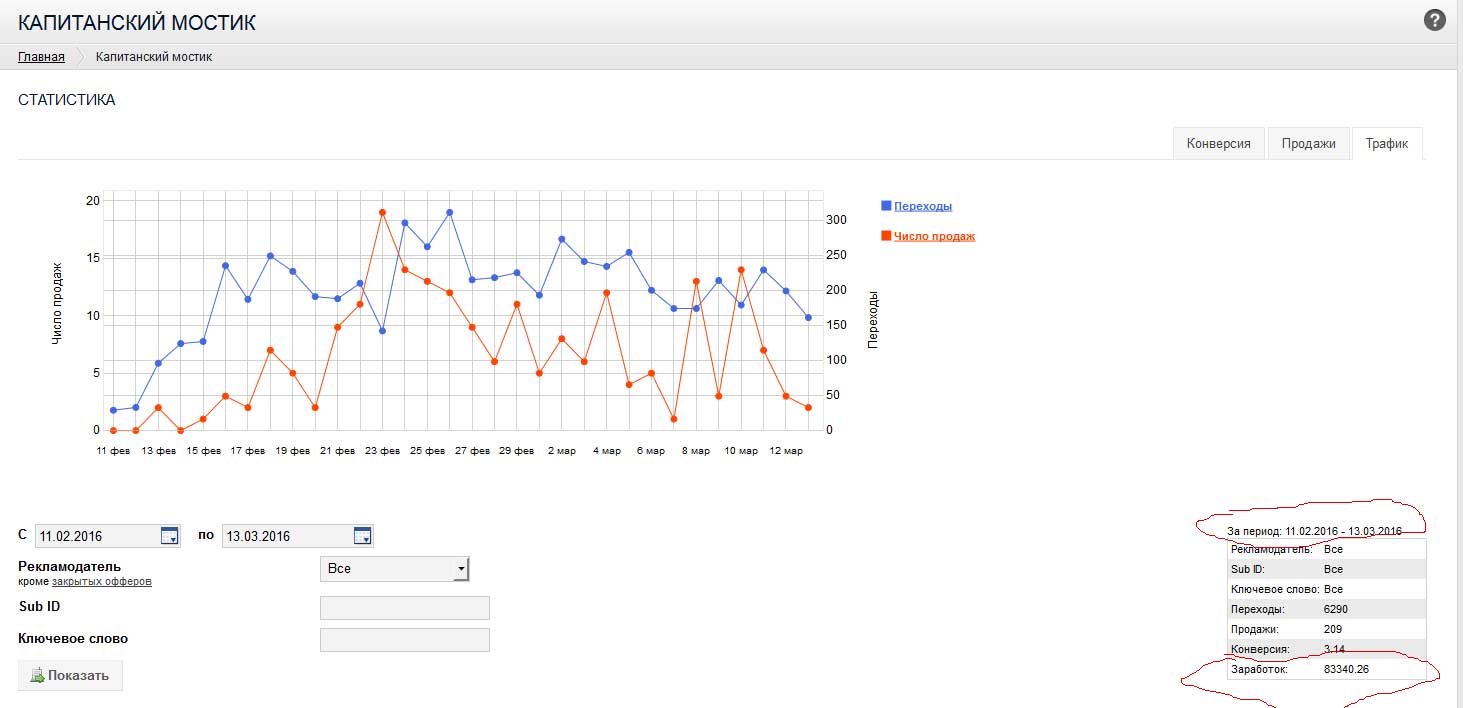
Task: Click the Ключевое слово input field
Action: tap(404, 640)
